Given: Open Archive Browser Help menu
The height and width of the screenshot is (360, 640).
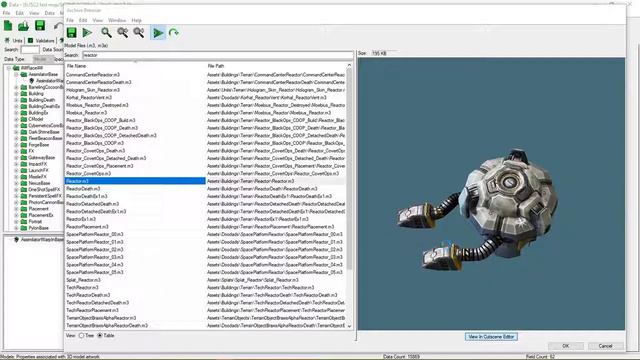Looking at the screenshot, I should [136, 20].
